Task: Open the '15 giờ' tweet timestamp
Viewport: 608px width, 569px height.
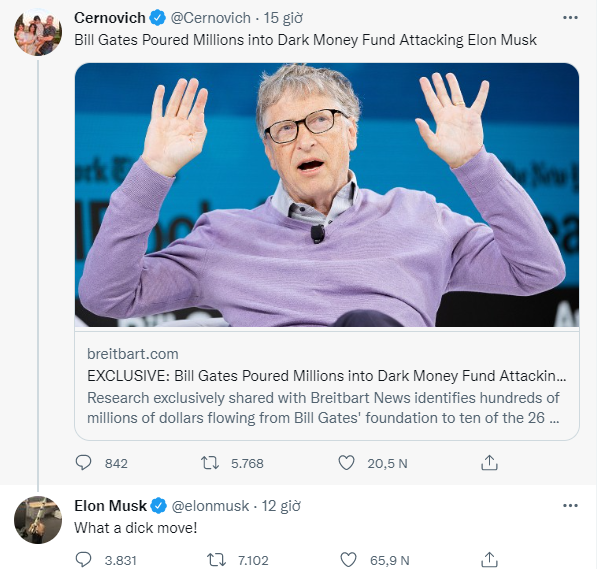Action: [285, 18]
